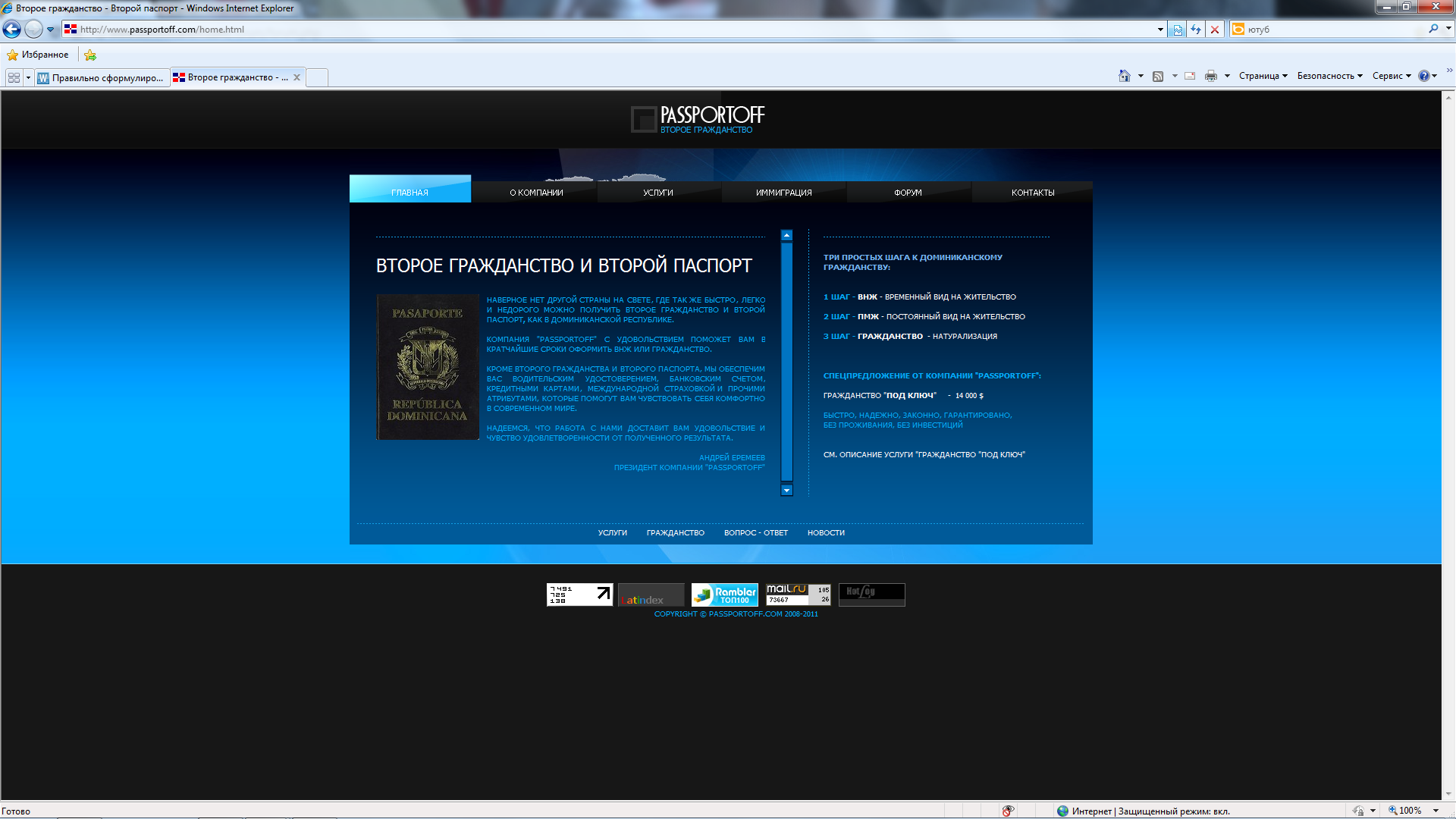Select the ГЛАВНАЯ navigation tab
The height and width of the screenshot is (819, 1456).
[x=410, y=190]
